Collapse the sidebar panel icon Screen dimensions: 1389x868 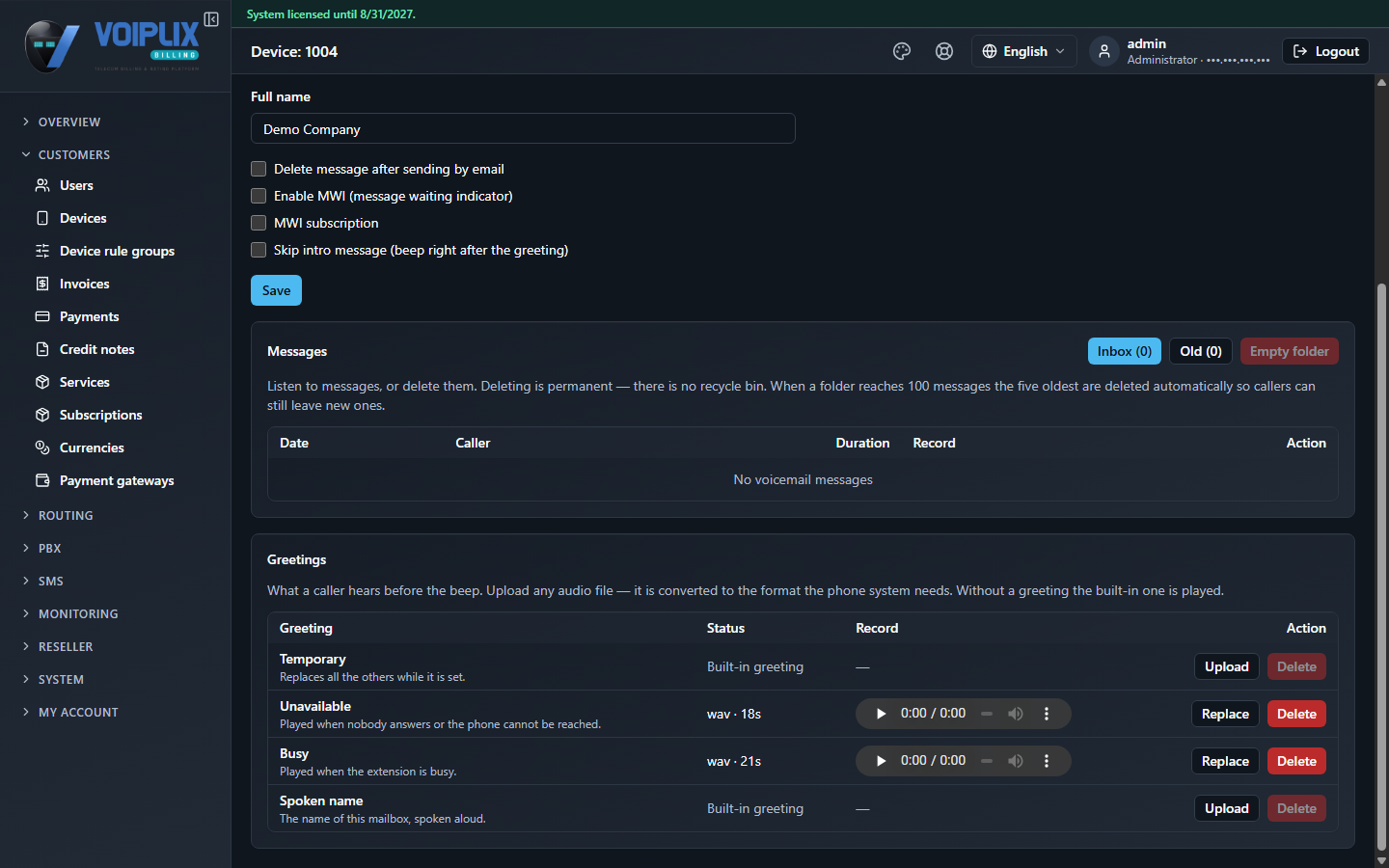(x=211, y=19)
